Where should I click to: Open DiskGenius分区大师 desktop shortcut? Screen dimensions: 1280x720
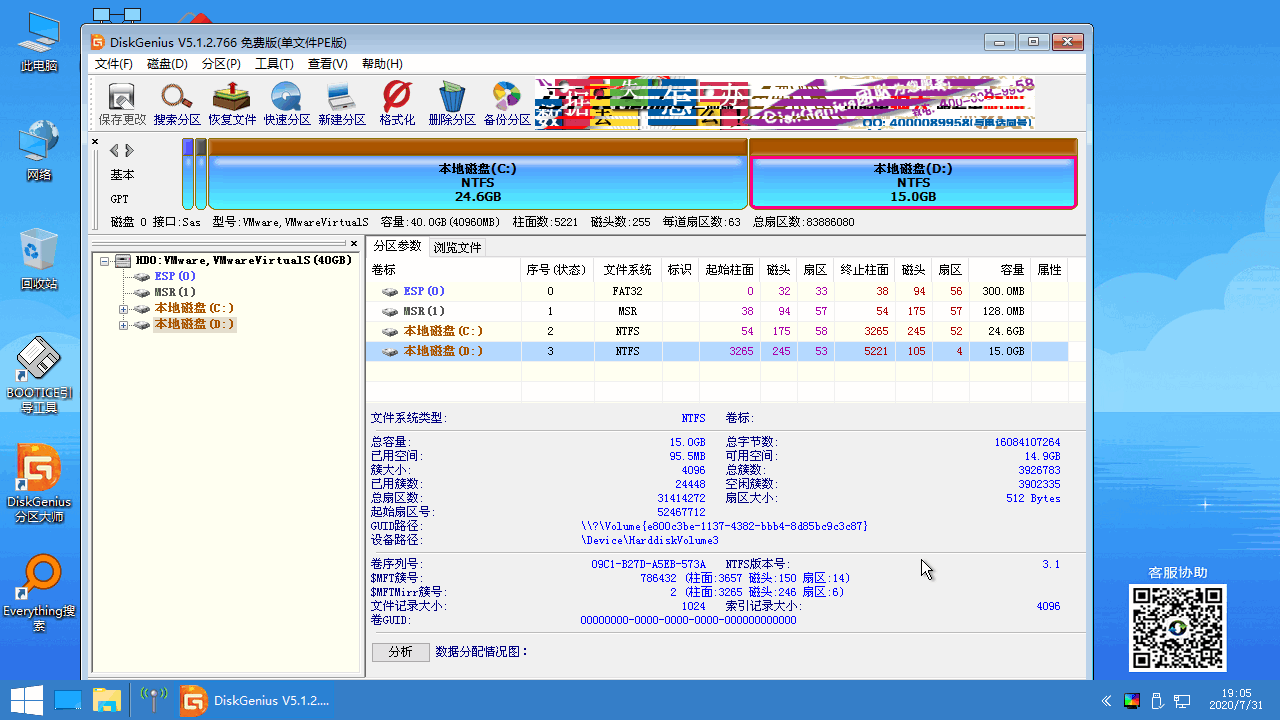coord(39,484)
